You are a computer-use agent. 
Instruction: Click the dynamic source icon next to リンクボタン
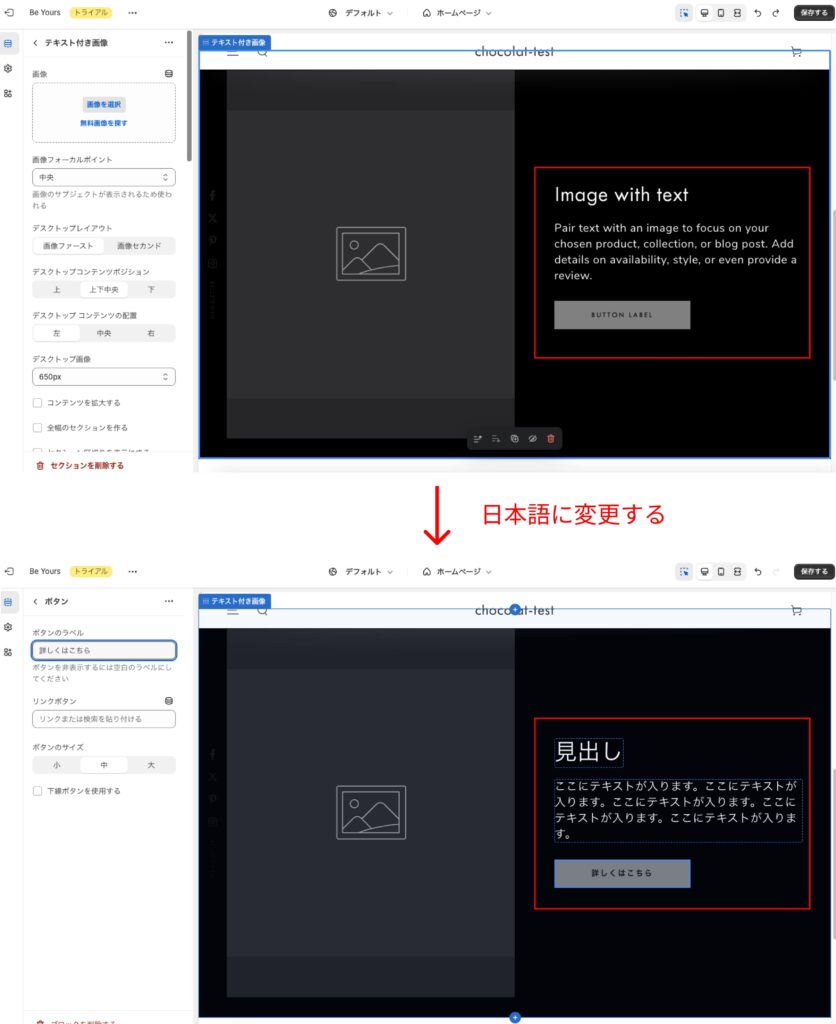(x=168, y=701)
